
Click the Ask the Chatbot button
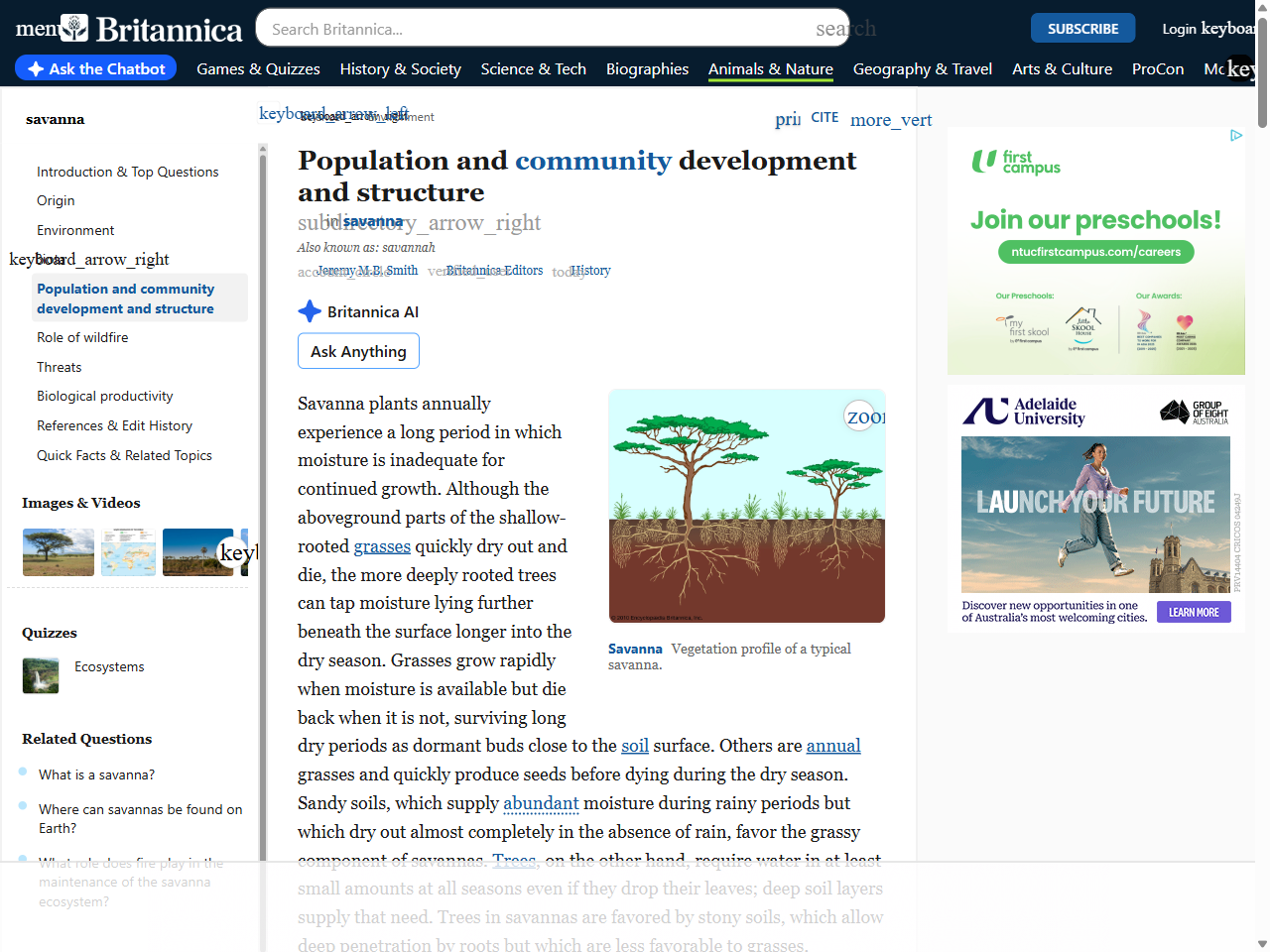(x=95, y=68)
